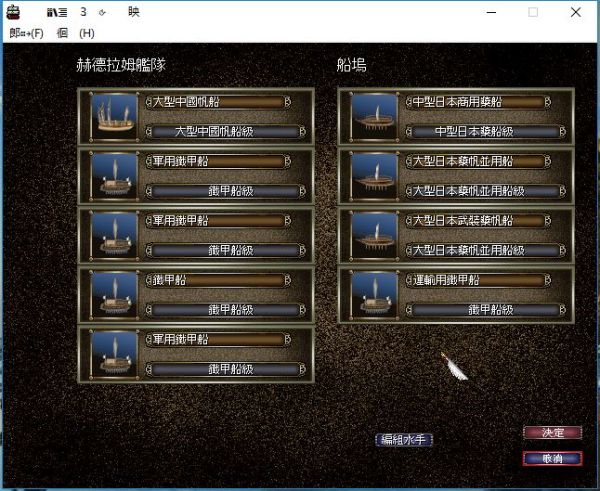Click the 運輸用鐵甲船 name field
Screen dimensions: 600x491
pos(478,281)
